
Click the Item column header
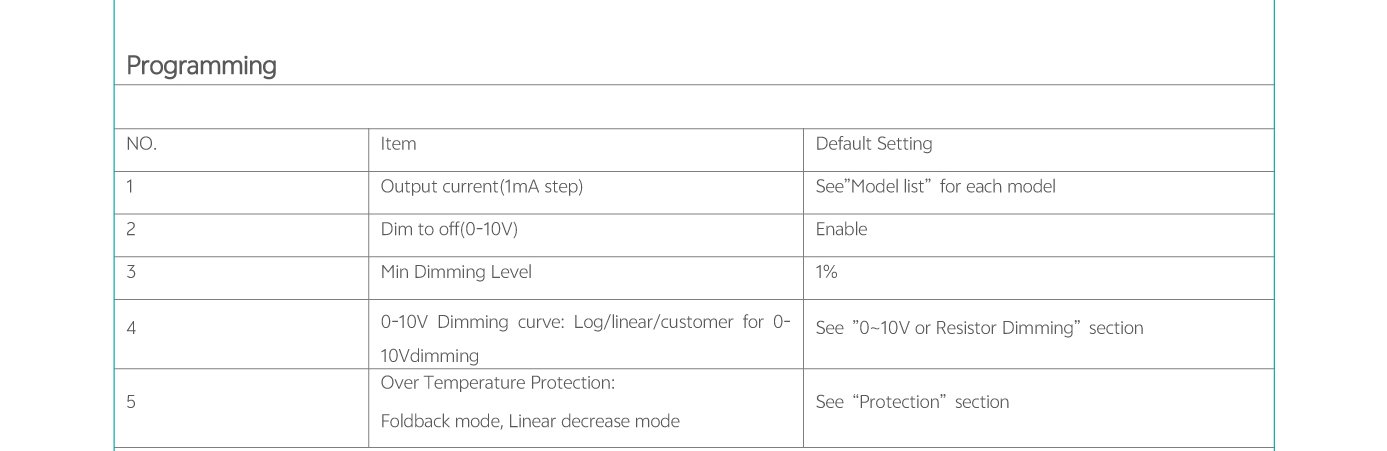tap(398, 144)
